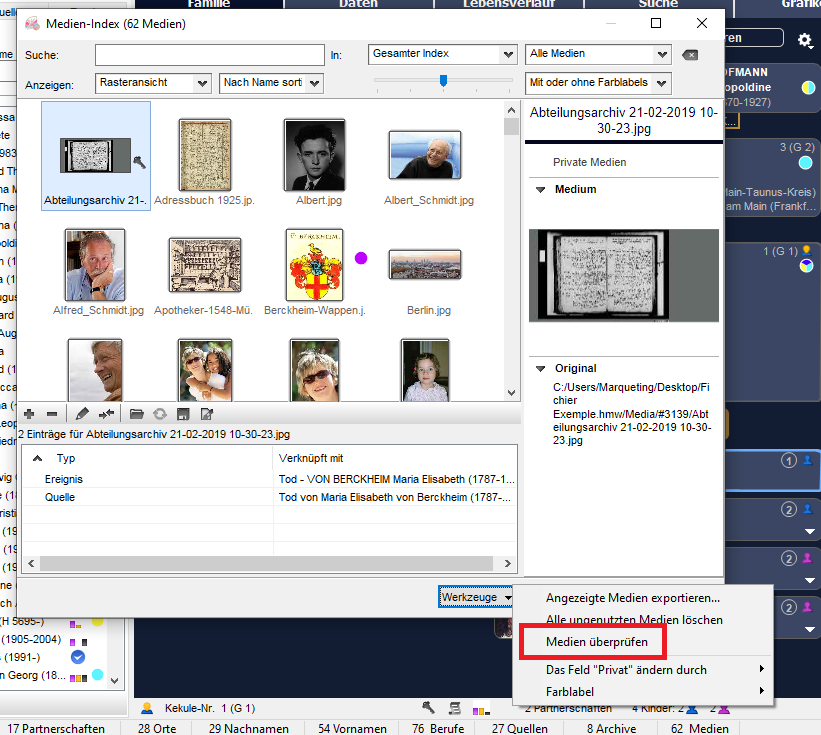The height and width of the screenshot is (735, 821).
Task: Open settings gear icon at top right
Action: click(x=805, y=40)
